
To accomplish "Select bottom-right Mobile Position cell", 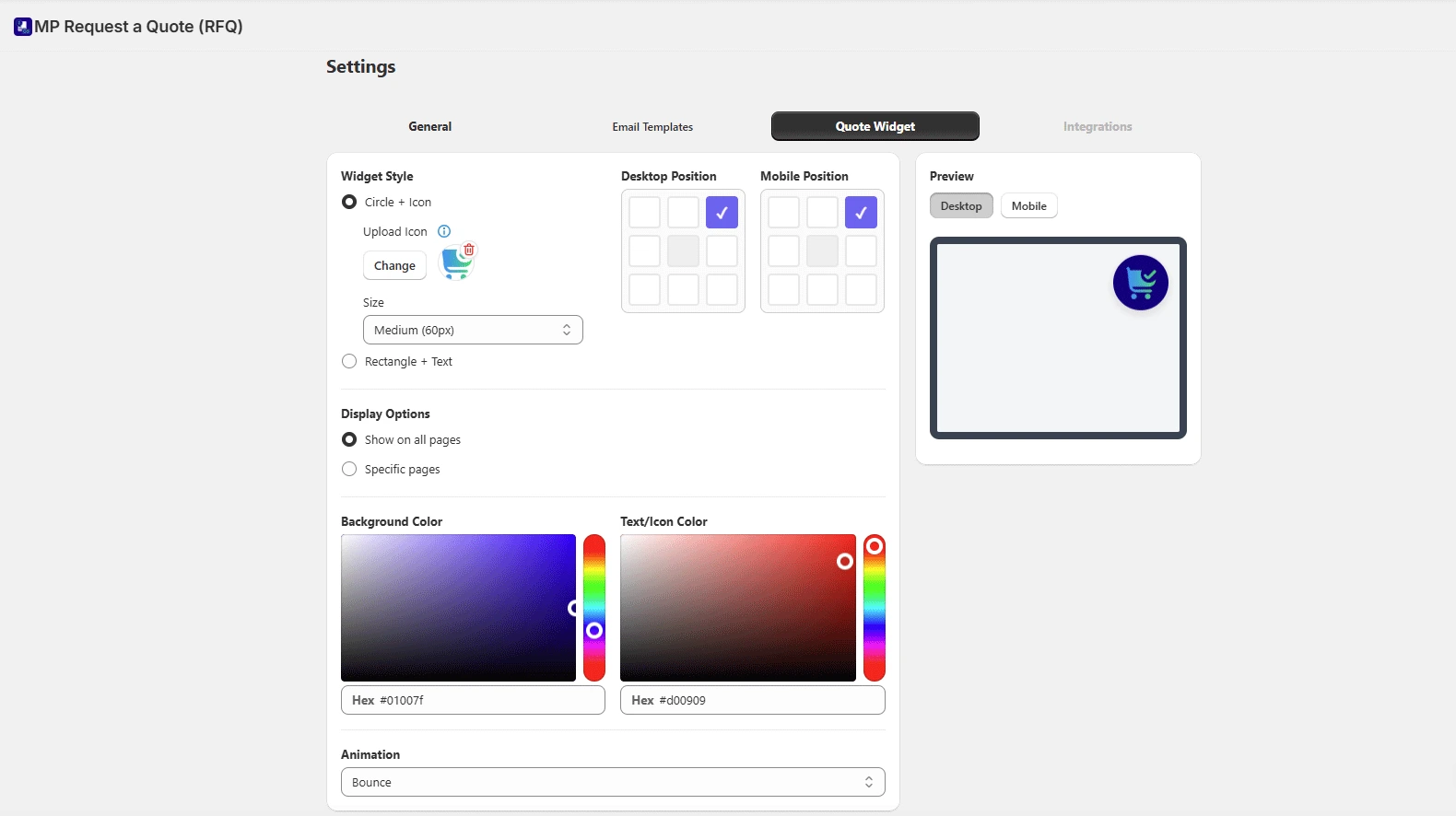I will click(861, 289).
